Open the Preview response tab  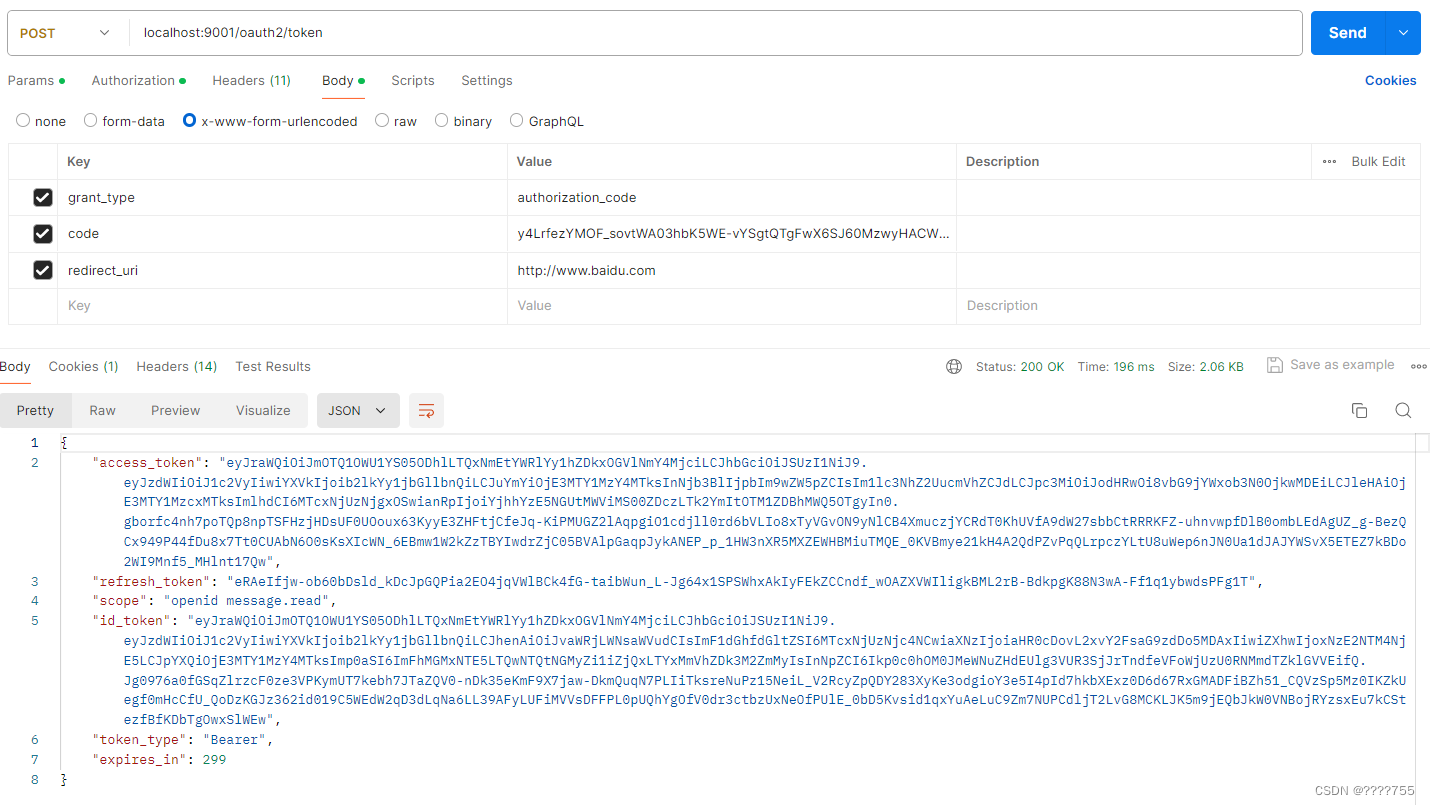[175, 410]
